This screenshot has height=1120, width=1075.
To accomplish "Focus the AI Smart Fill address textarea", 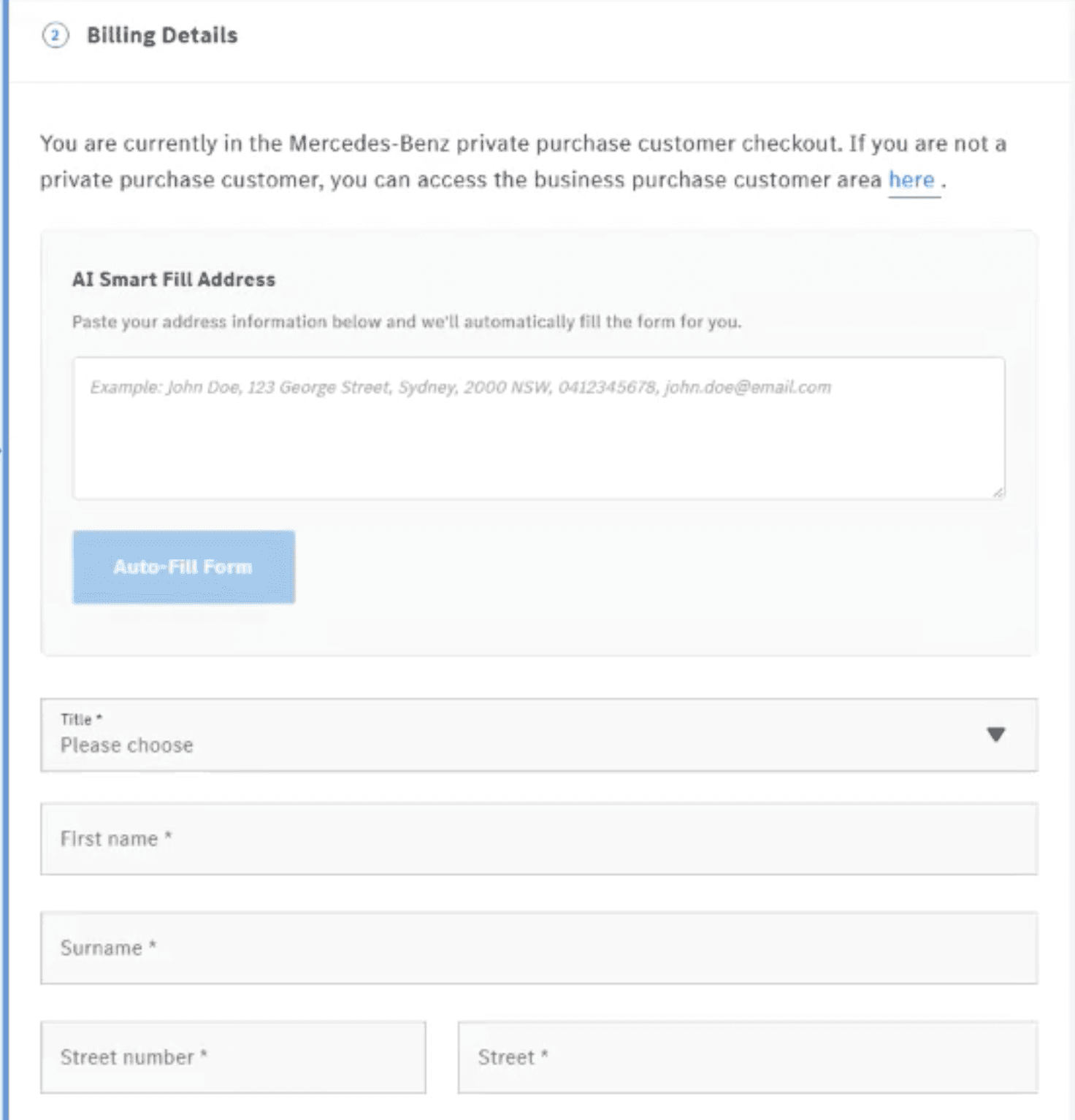I will tap(538, 438).
